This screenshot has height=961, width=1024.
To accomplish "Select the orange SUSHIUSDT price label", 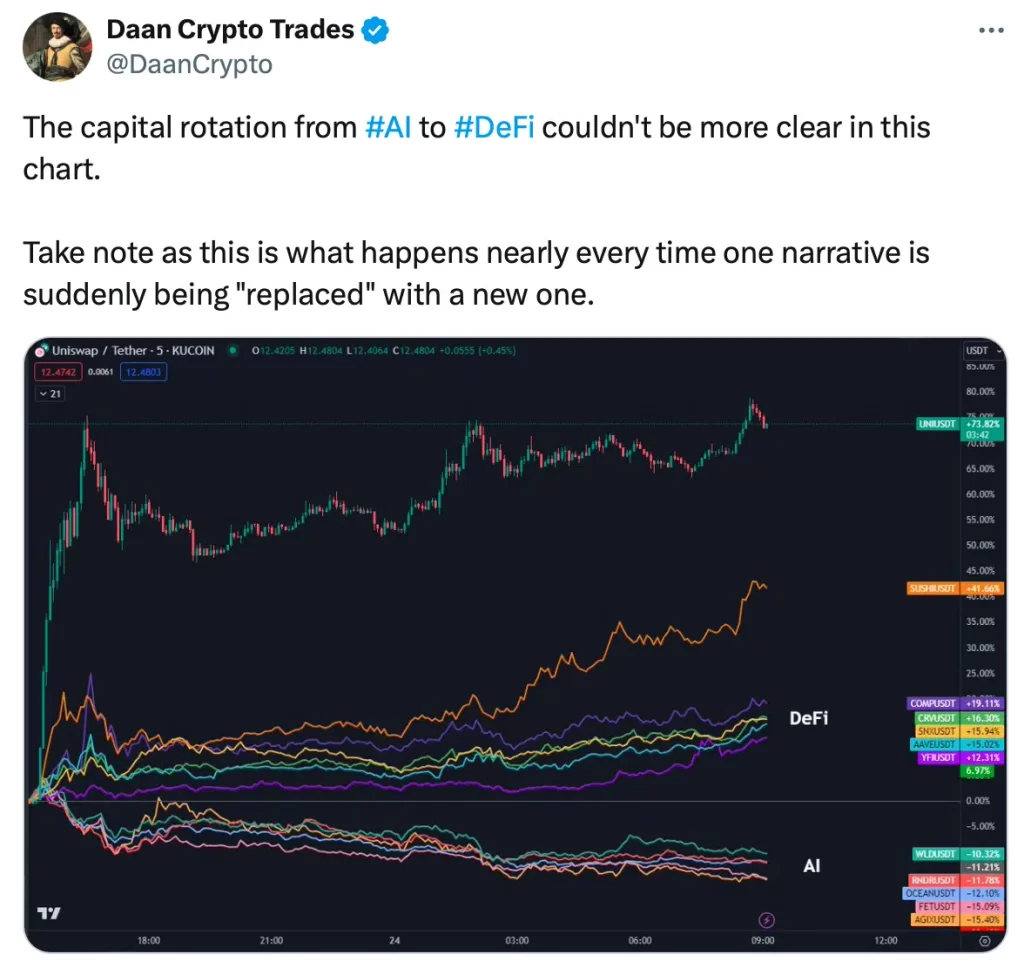I will (934, 589).
